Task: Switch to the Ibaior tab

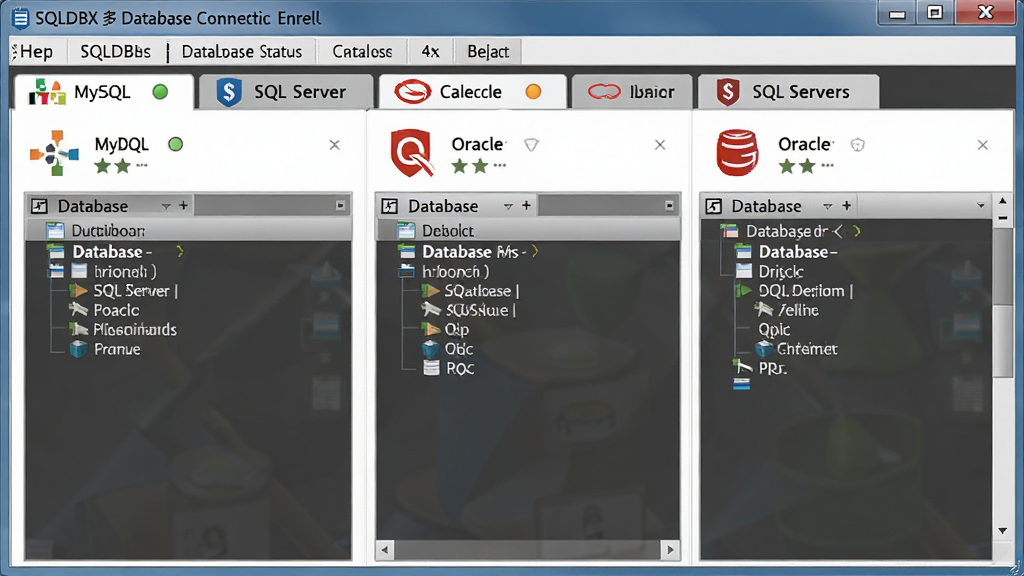Action: tap(631, 92)
